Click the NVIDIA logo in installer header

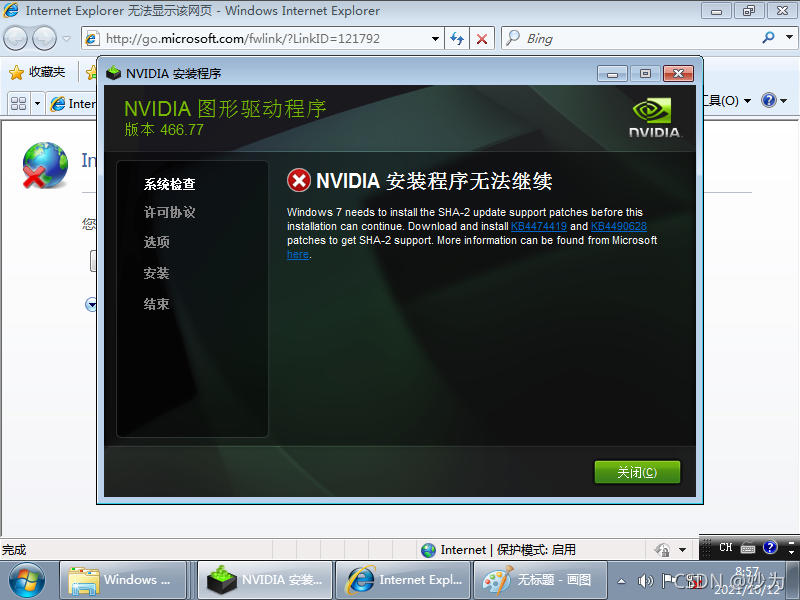click(655, 118)
